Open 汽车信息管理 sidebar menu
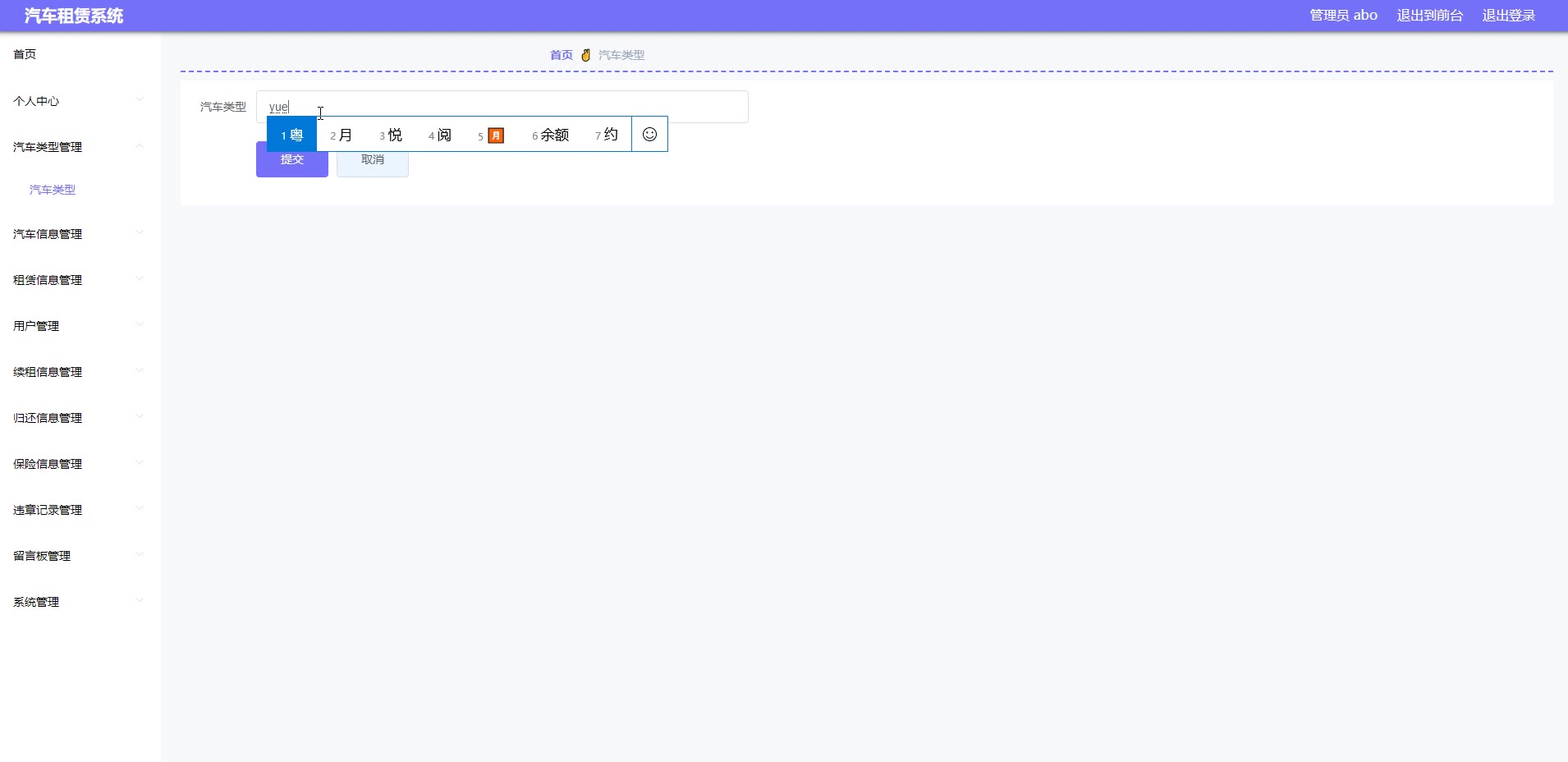The height and width of the screenshot is (762, 1568). tap(80, 234)
